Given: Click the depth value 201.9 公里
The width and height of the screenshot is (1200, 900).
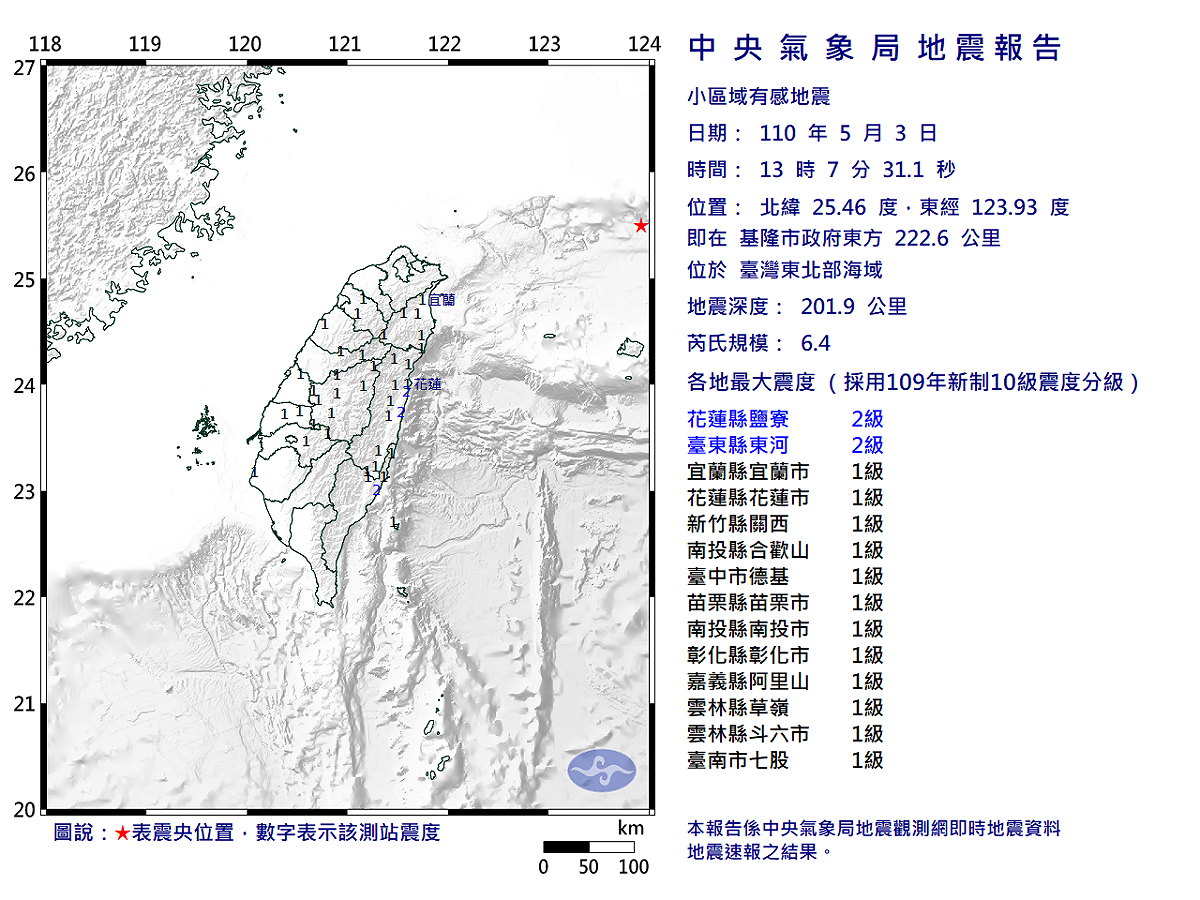Looking at the screenshot, I should [854, 307].
